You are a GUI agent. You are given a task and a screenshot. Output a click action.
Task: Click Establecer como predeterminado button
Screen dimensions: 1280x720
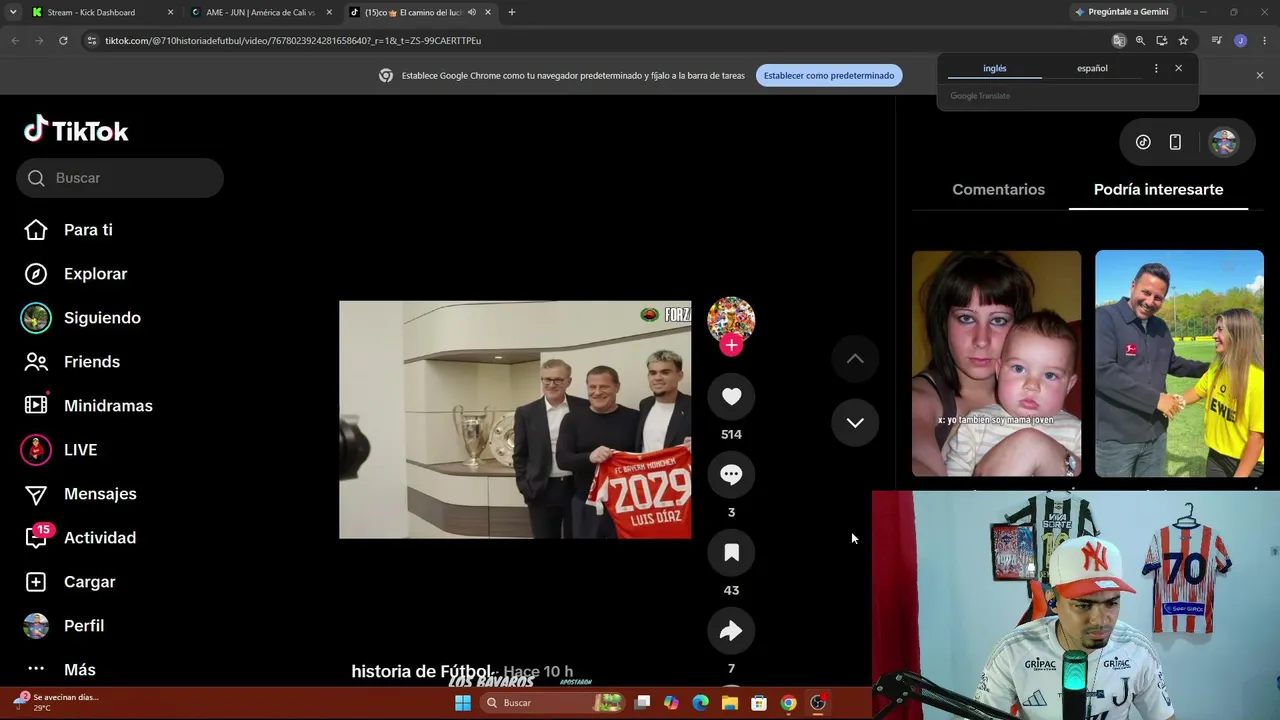coord(829,75)
